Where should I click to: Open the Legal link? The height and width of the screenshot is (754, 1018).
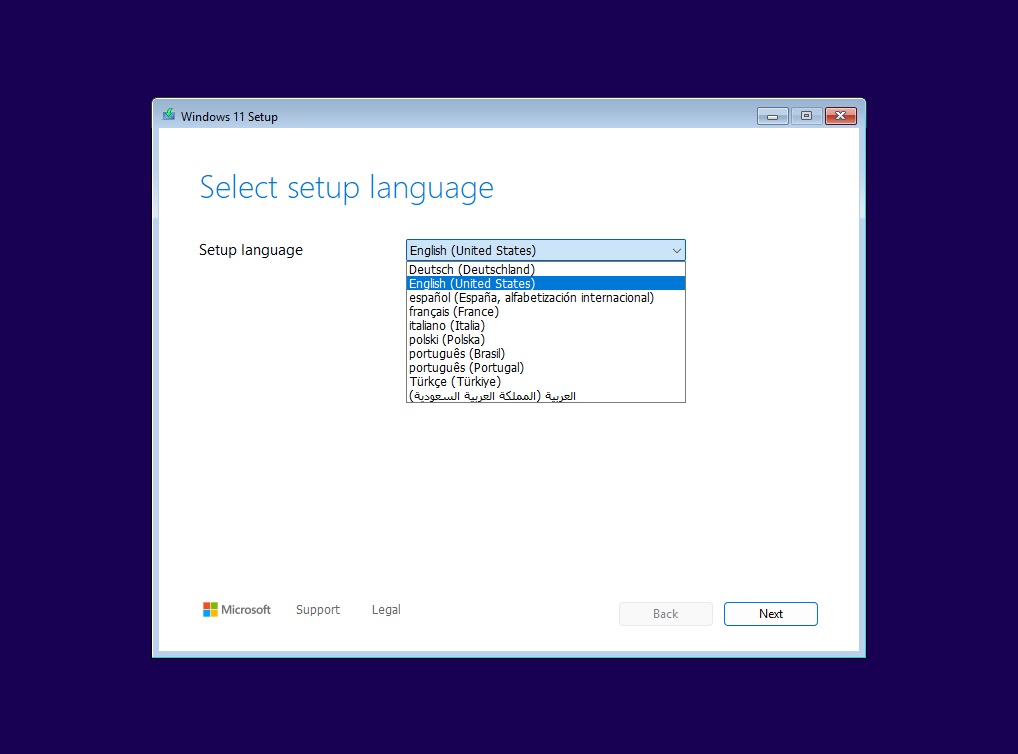pos(386,609)
